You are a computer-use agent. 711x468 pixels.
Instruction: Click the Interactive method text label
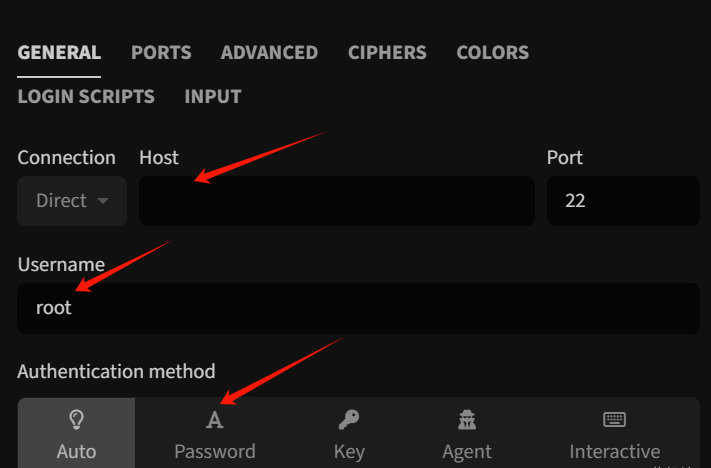click(x=614, y=452)
